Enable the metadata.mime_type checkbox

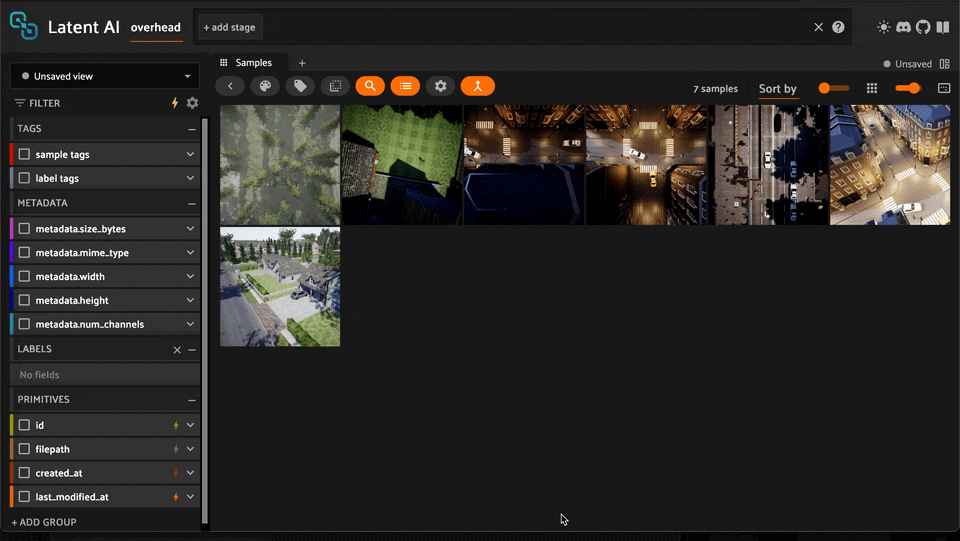[x=24, y=252]
